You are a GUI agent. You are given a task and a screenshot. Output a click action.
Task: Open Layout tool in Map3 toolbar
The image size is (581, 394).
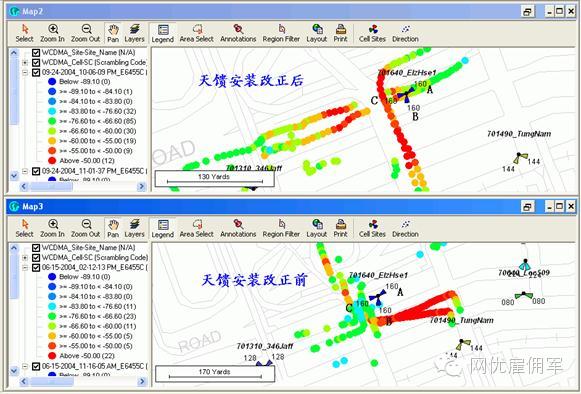316,228
